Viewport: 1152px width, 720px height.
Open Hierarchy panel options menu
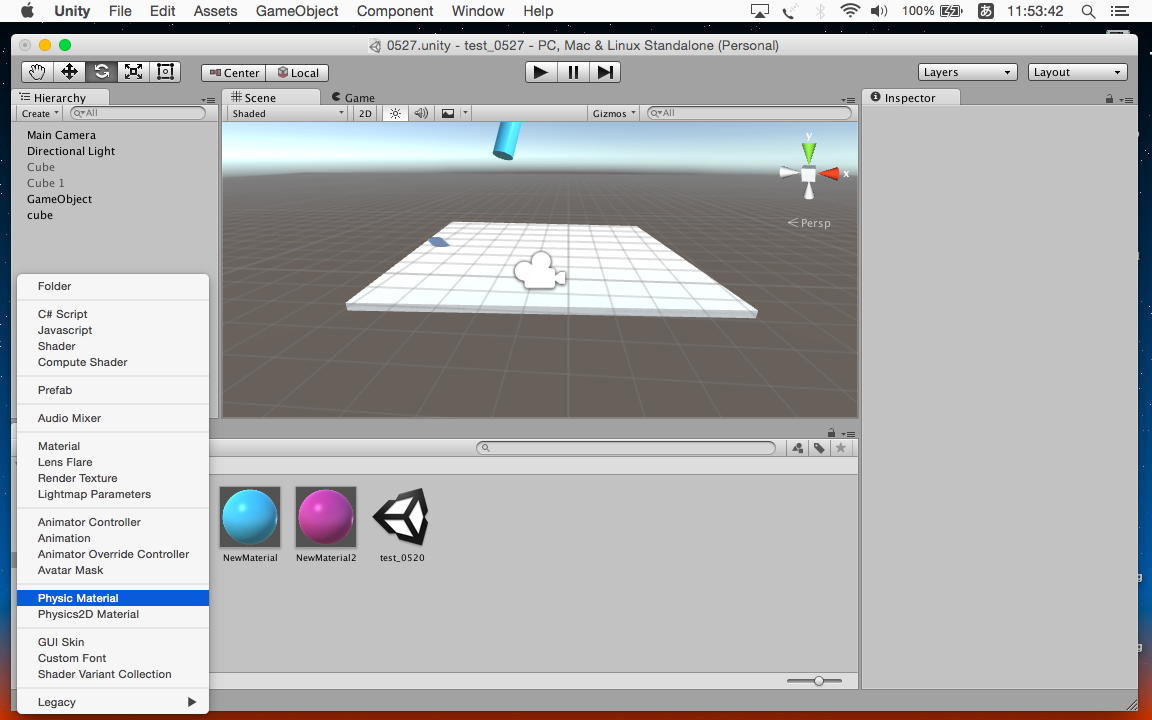[x=208, y=100]
